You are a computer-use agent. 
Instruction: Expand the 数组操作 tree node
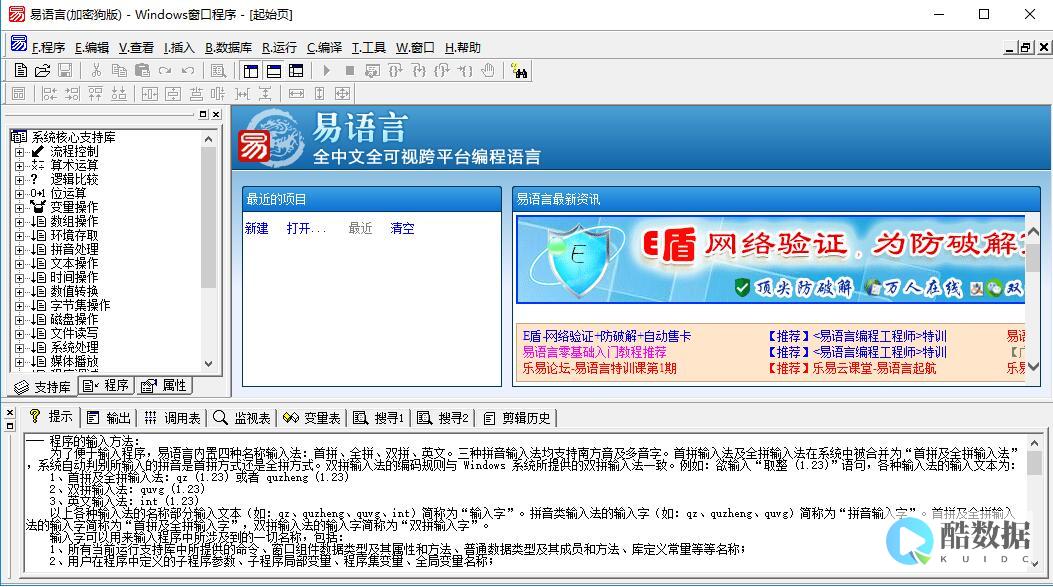pyautogui.click(x=19, y=222)
